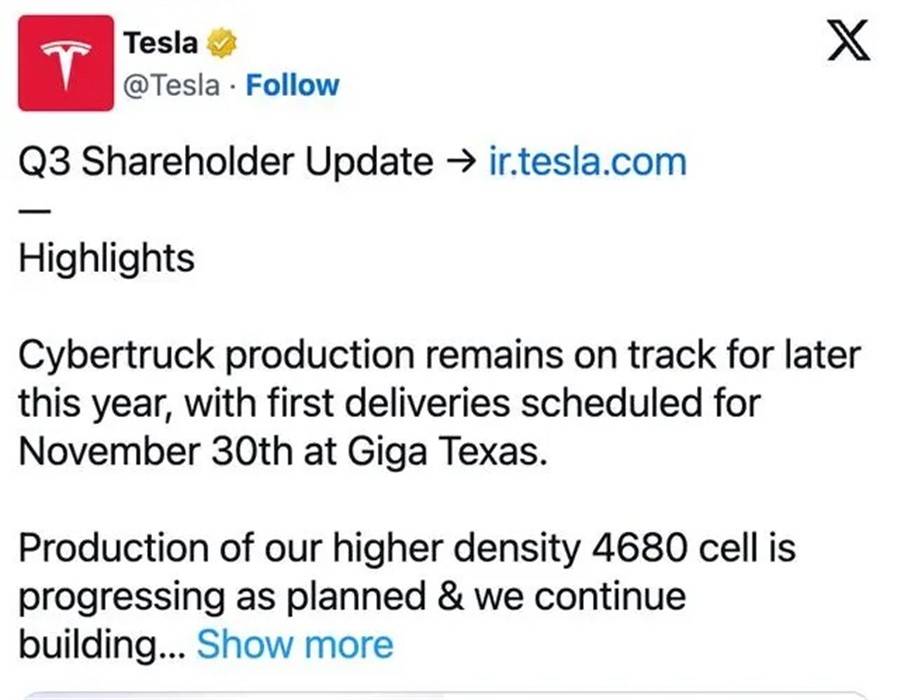
Task: Open the @Tesla handle
Action: tap(171, 85)
